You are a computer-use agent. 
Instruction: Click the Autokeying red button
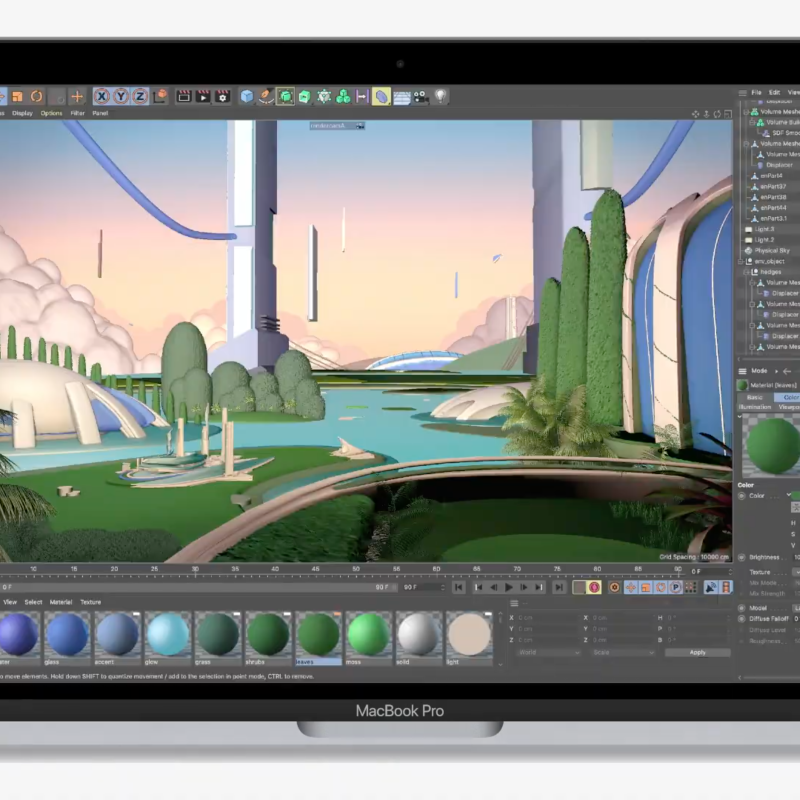coord(594,588)
